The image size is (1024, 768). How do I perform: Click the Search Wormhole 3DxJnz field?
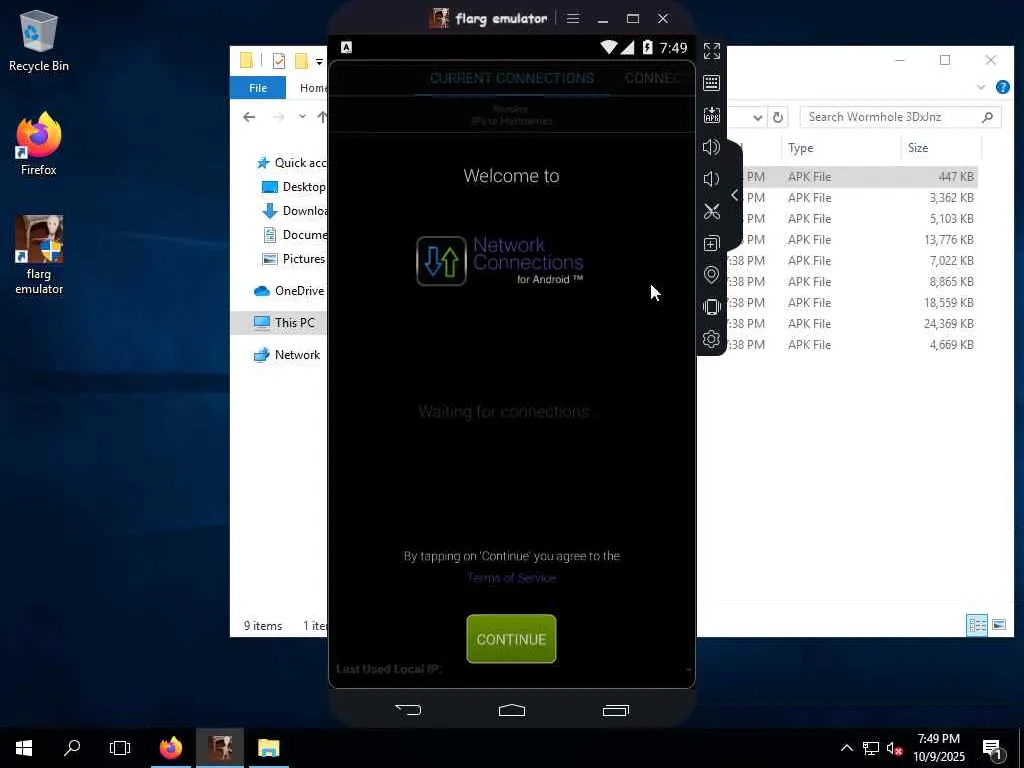900,117
